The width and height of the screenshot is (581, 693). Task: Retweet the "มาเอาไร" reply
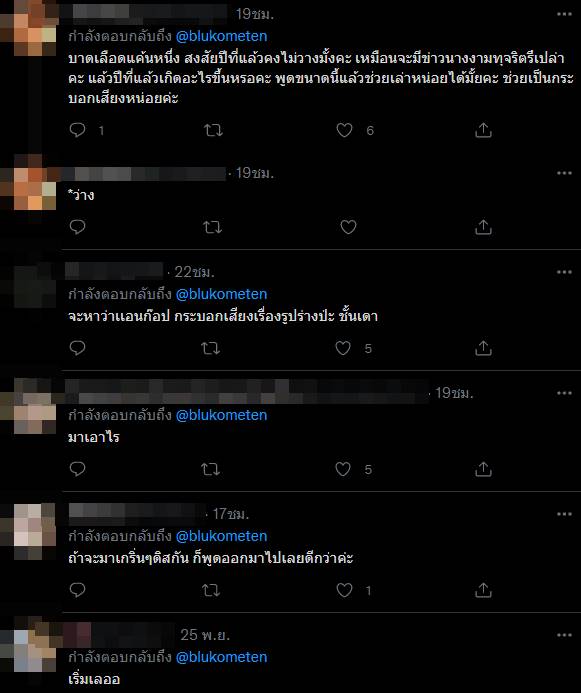coord(210,469)
